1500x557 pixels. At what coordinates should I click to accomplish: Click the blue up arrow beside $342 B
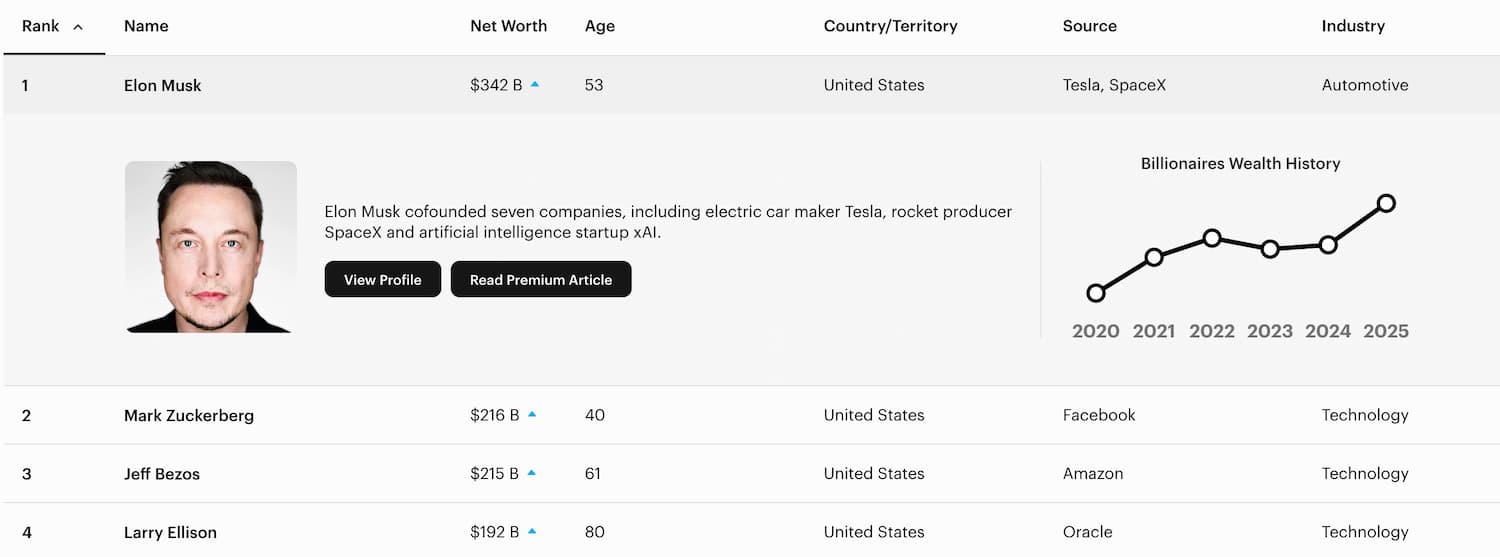(x=535, y=85)
